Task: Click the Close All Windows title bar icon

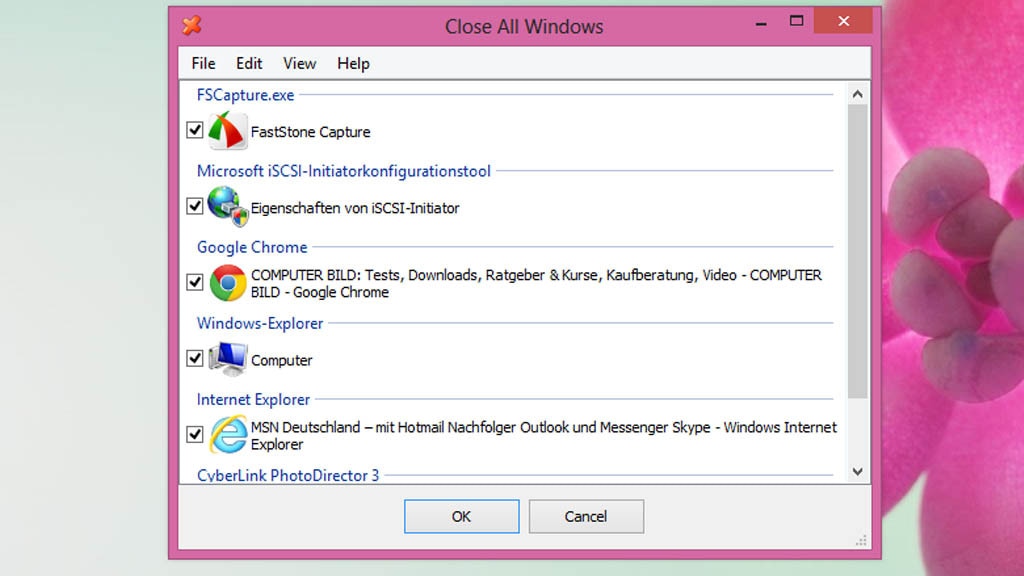Action: tap(192, 25)
